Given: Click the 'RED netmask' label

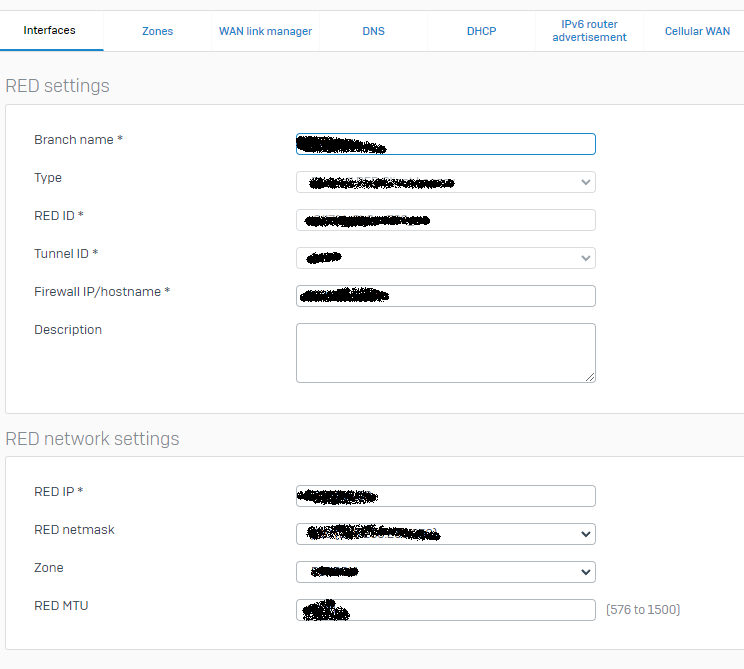Looking at the screenshot, I should pyautogui.click(x=74, y=530).
